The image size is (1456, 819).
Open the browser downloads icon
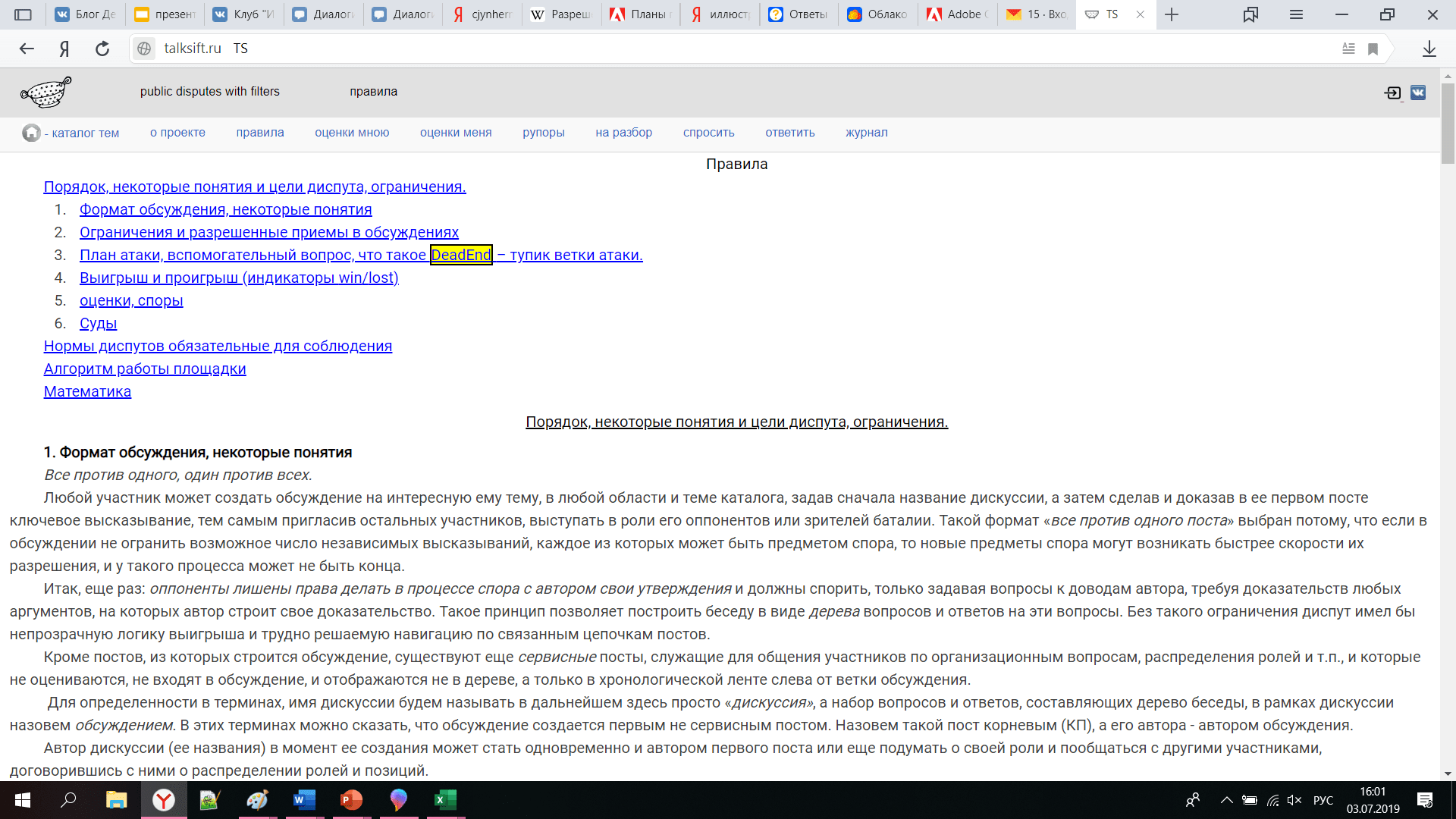1429,49
